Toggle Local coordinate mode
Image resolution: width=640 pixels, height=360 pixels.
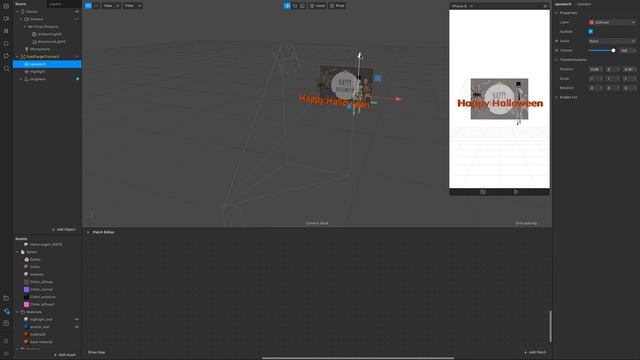(x=317, y=6)
